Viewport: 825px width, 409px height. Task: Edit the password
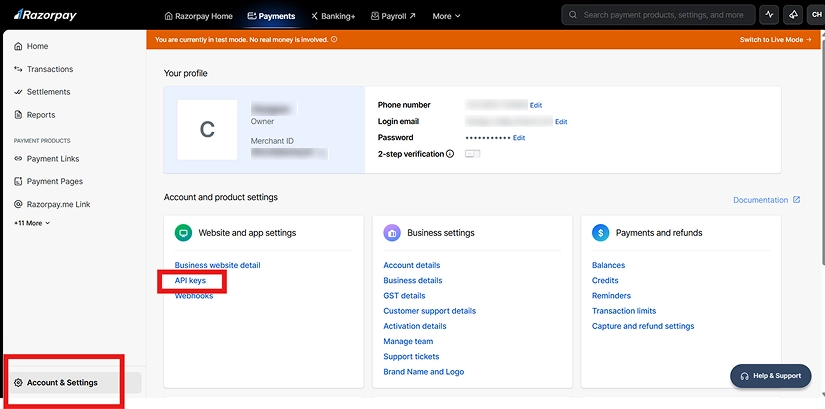point(519,138)
